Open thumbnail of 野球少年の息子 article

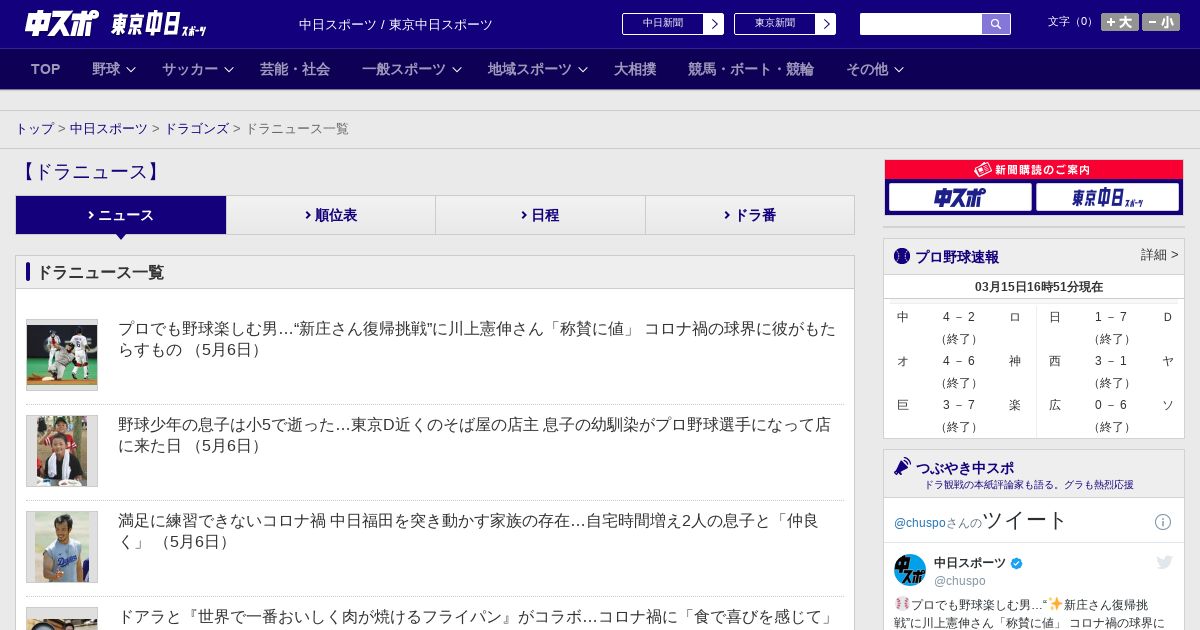click(x=62, y=451)
